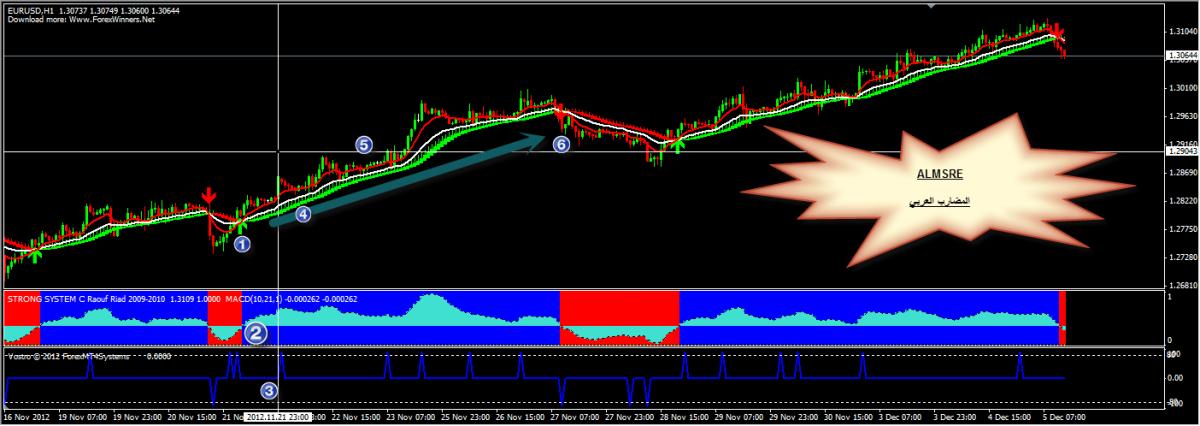Select the 1.29043 horizontal line price tag
Viewport: 1200px width, 426px height.
1181,152
